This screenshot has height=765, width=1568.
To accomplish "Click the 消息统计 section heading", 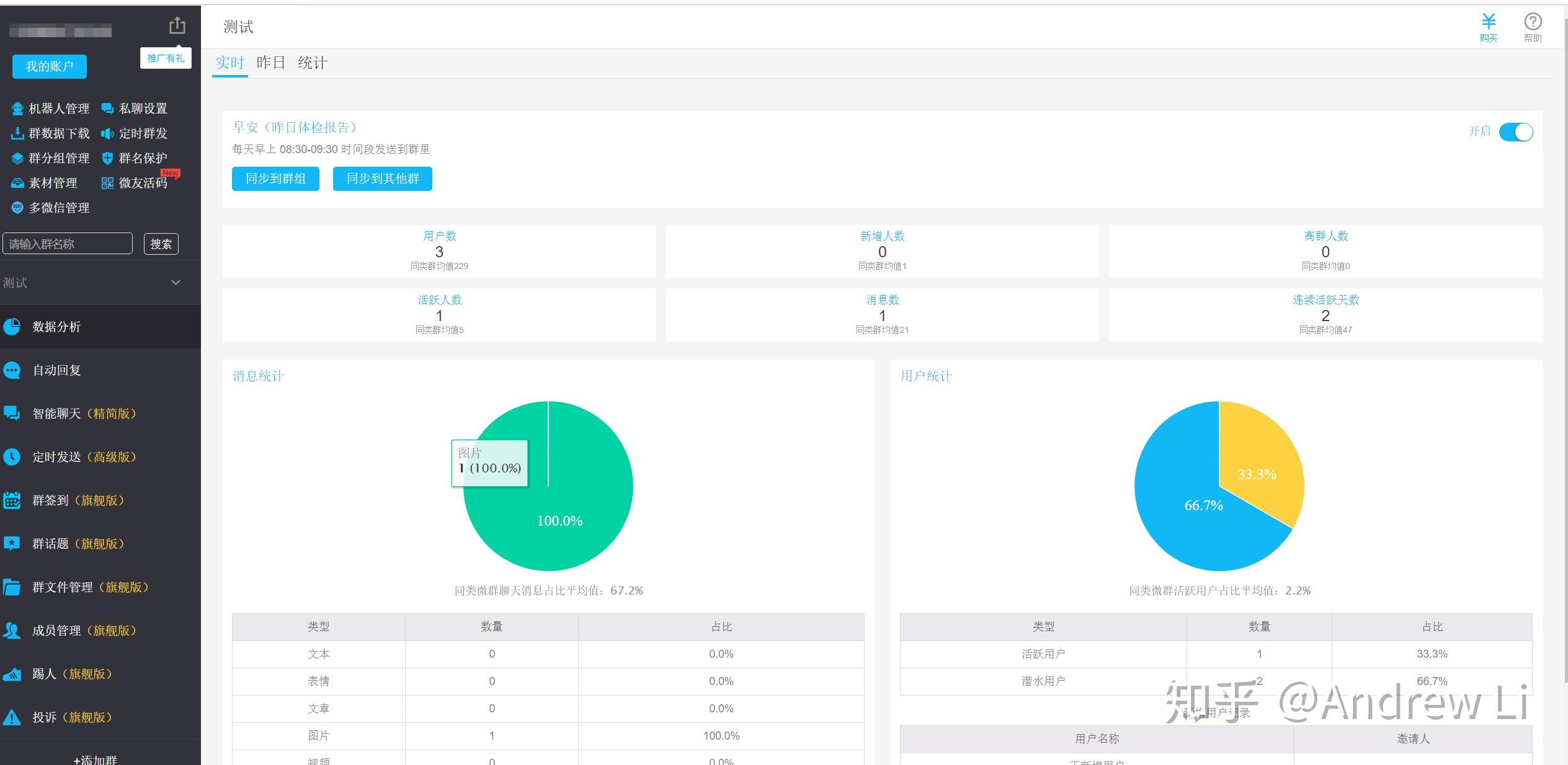I will tap(258, 376).
